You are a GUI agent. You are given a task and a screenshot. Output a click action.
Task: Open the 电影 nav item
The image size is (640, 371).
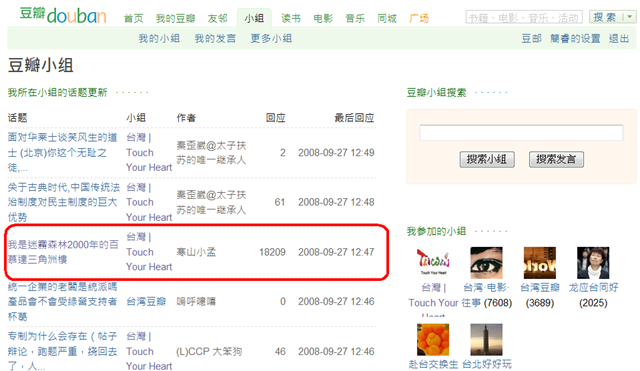323,18
